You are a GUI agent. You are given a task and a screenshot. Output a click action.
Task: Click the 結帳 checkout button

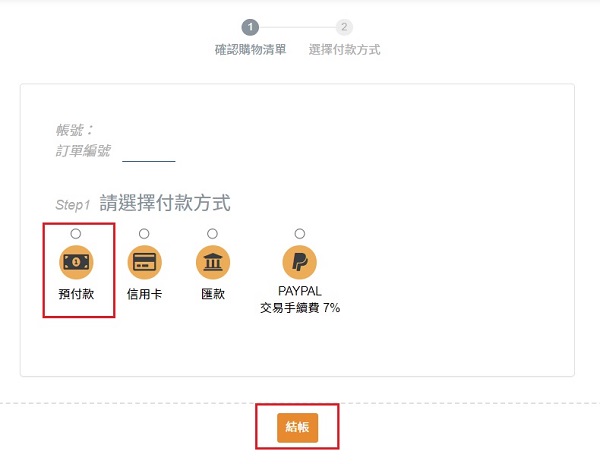click(297, 427)
